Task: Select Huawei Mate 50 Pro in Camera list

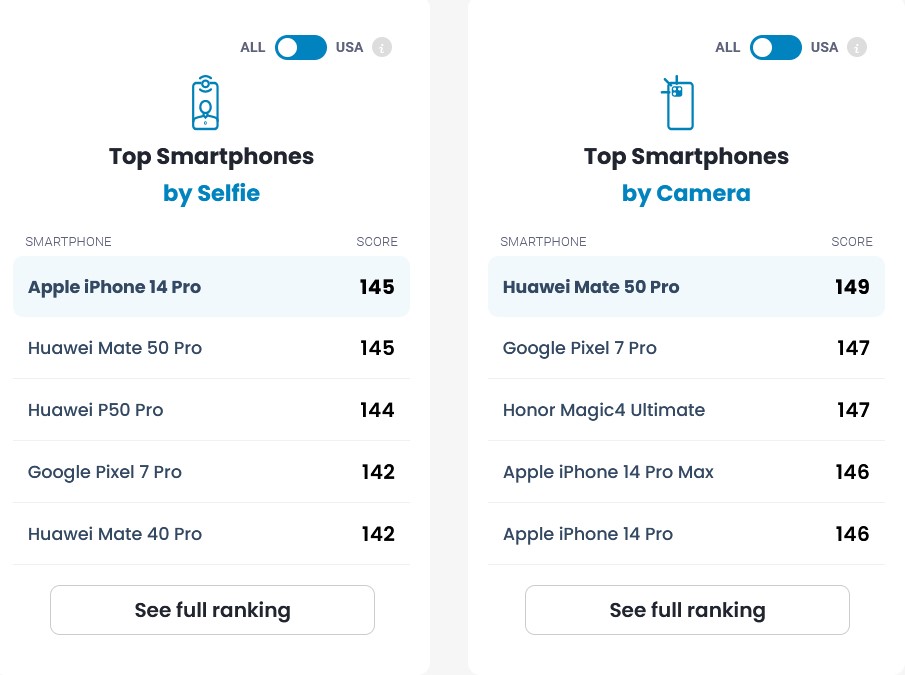Action: (x=591, y=287)
